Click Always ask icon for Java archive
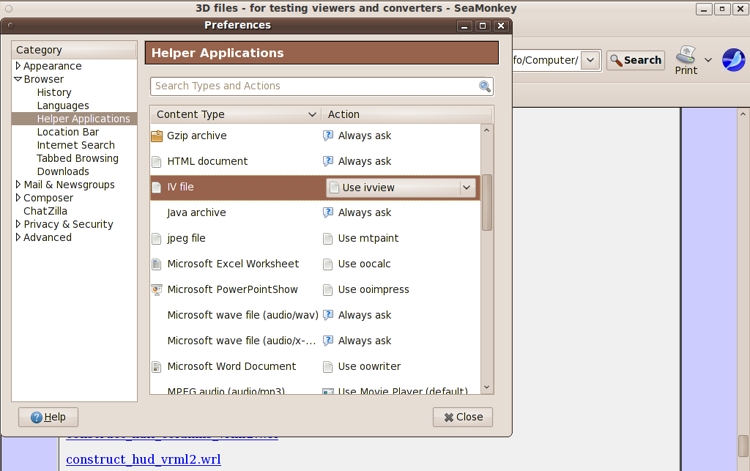Viewport: 750px width, 471px height. [x=328, y=213]
